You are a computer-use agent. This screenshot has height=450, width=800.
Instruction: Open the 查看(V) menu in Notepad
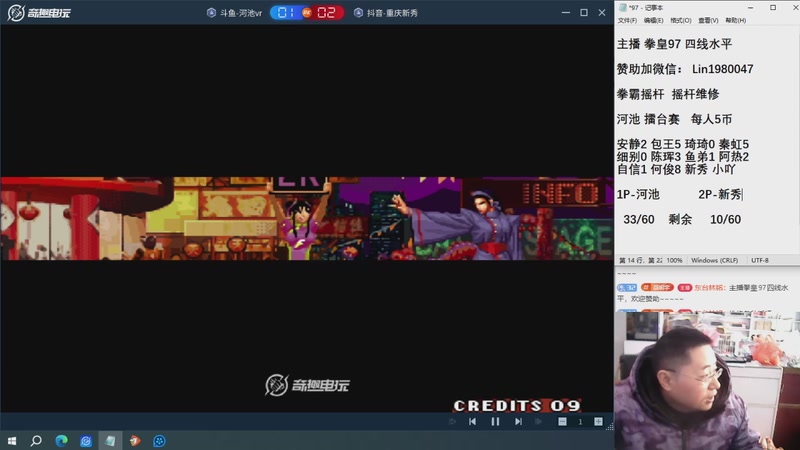[x=708, y=20]
